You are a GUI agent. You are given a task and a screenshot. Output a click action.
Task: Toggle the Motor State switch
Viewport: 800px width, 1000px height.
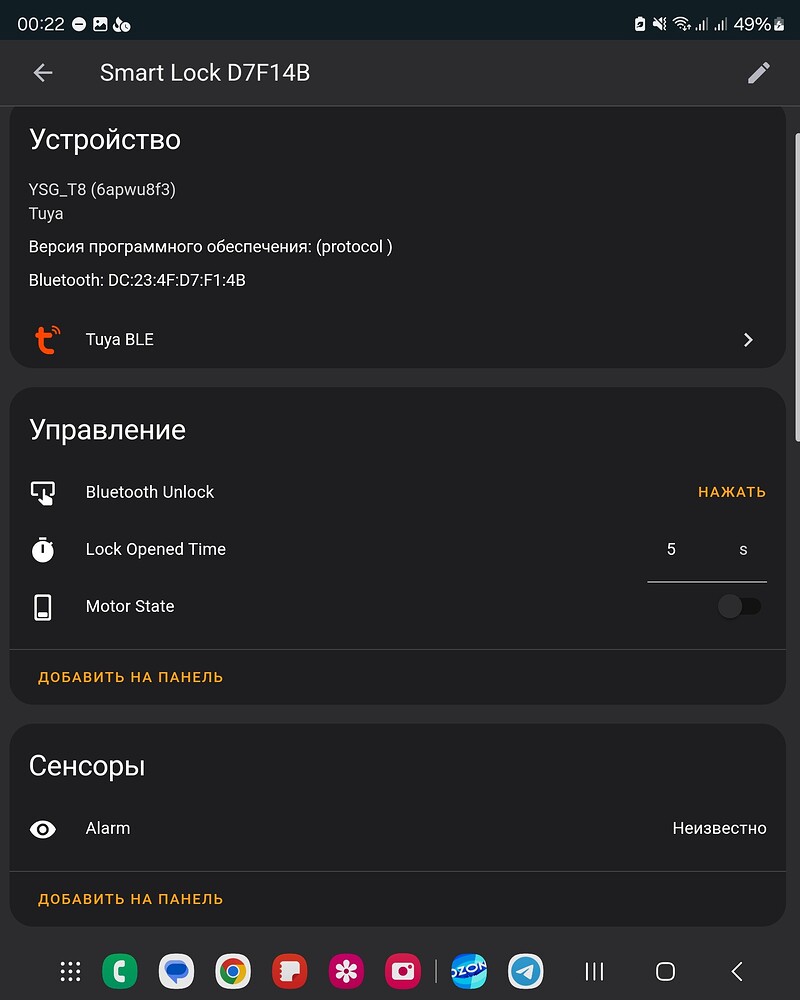tap(739, 606)
